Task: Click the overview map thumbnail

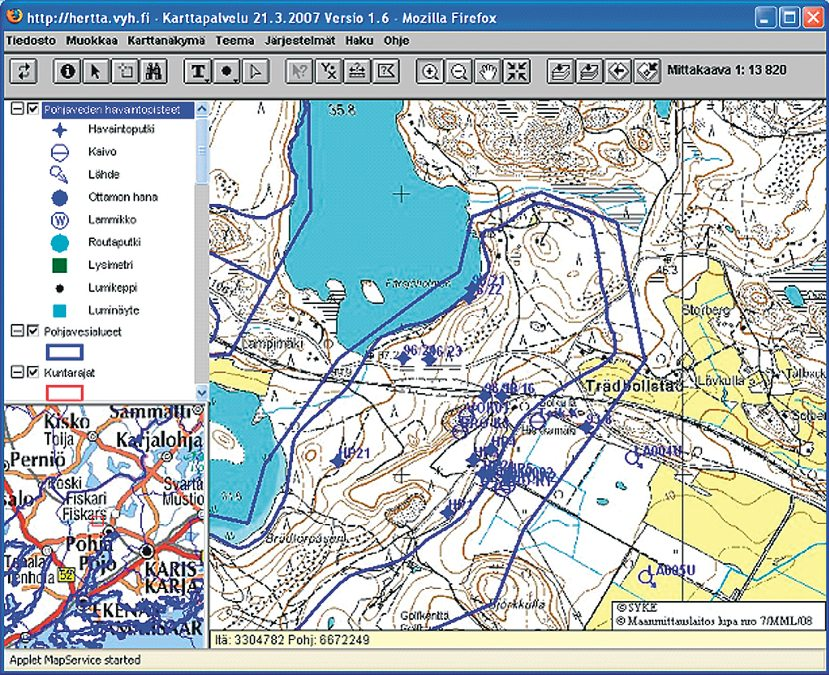Action: click(105, 525)
